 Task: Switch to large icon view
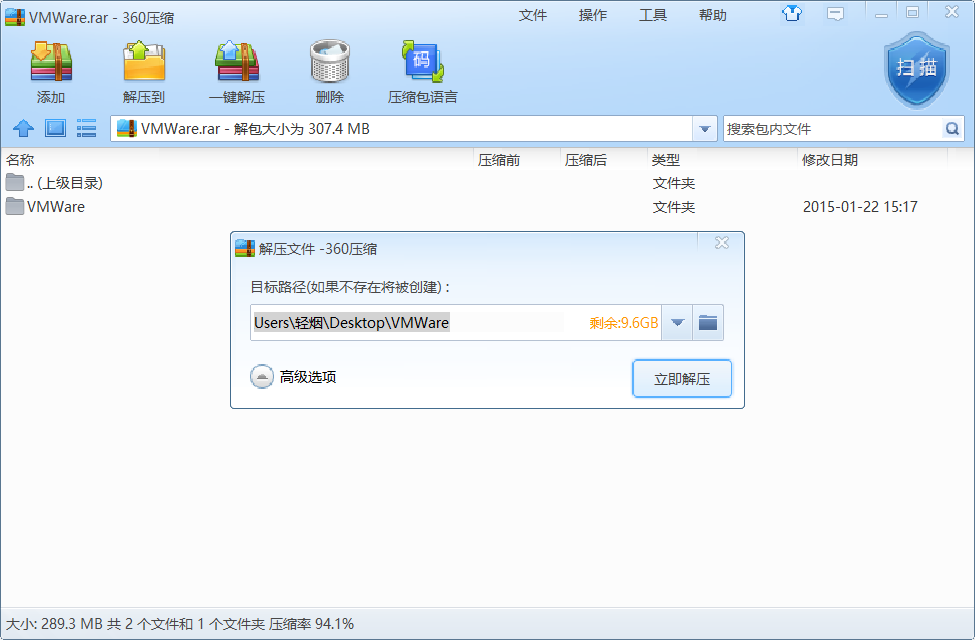point(55,128)
